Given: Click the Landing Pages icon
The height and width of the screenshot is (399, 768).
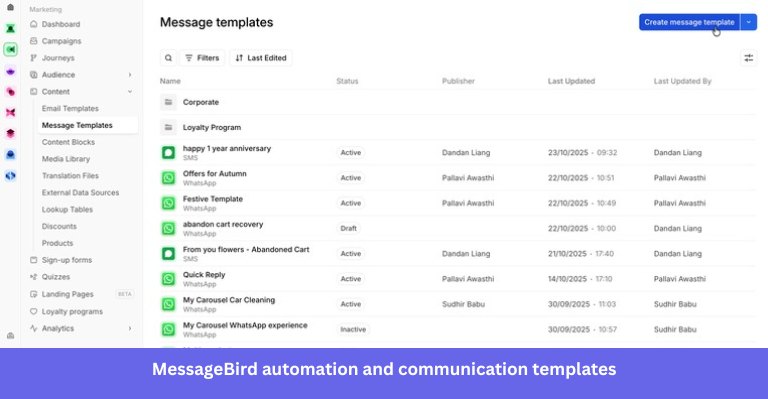Looking at the screenshot, I should [33, 294].
